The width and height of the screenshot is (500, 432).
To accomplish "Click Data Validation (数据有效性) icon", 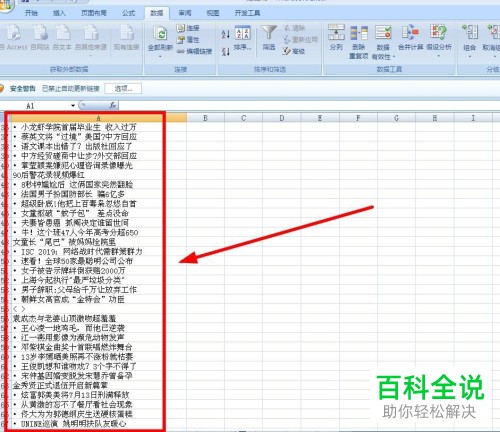I will (383, 33).
